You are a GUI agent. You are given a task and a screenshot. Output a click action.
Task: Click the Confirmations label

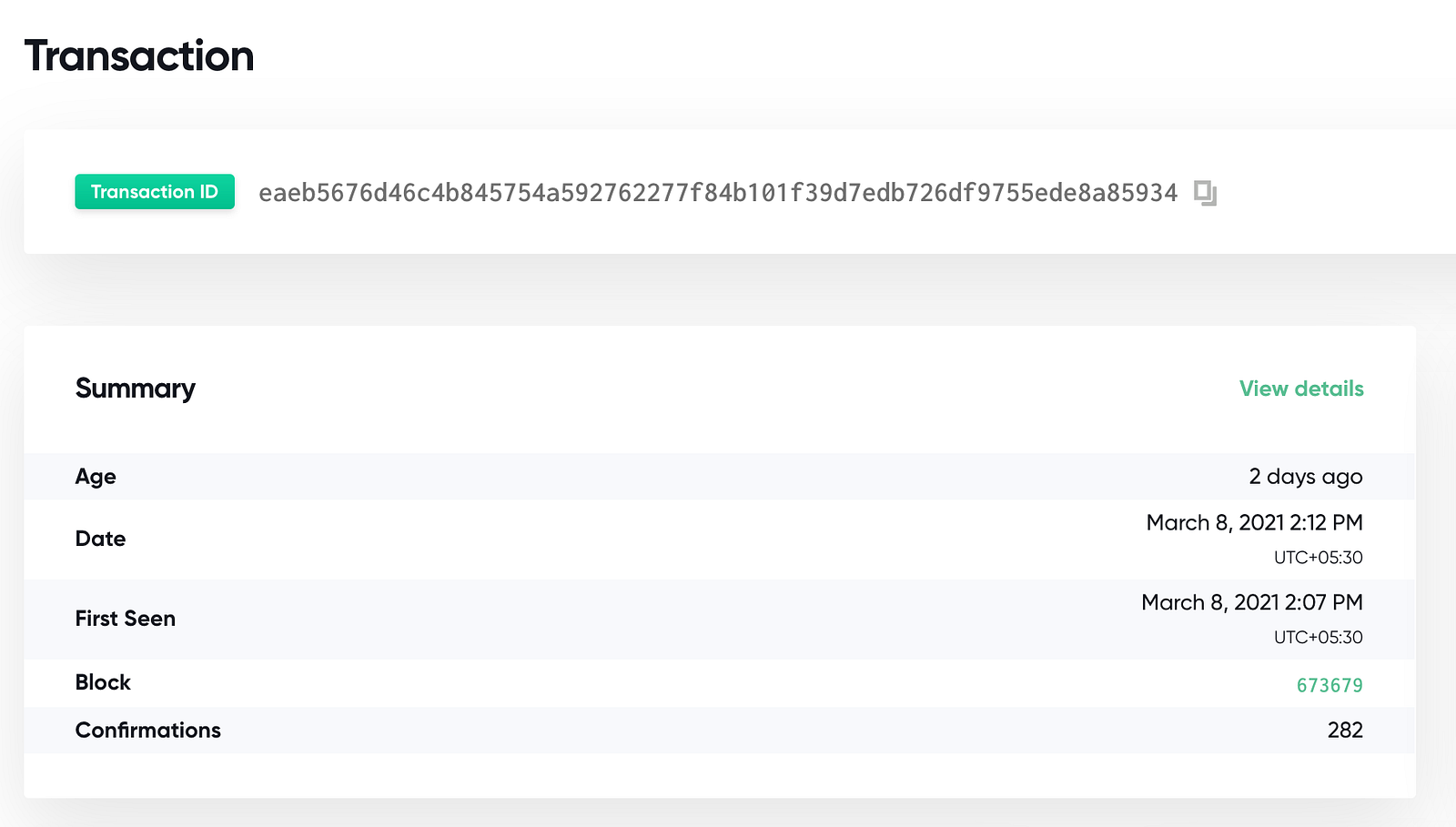148,731
